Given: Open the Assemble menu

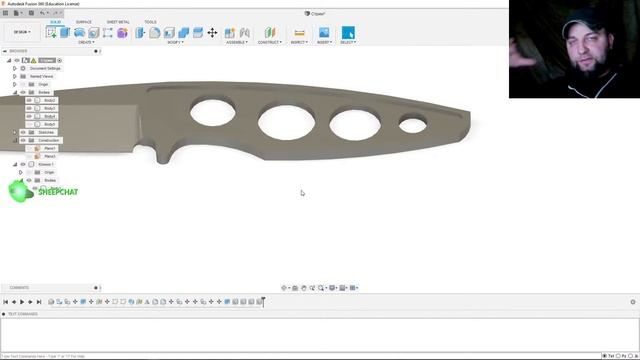Looking at the screenshot, I should coord(237,42).
